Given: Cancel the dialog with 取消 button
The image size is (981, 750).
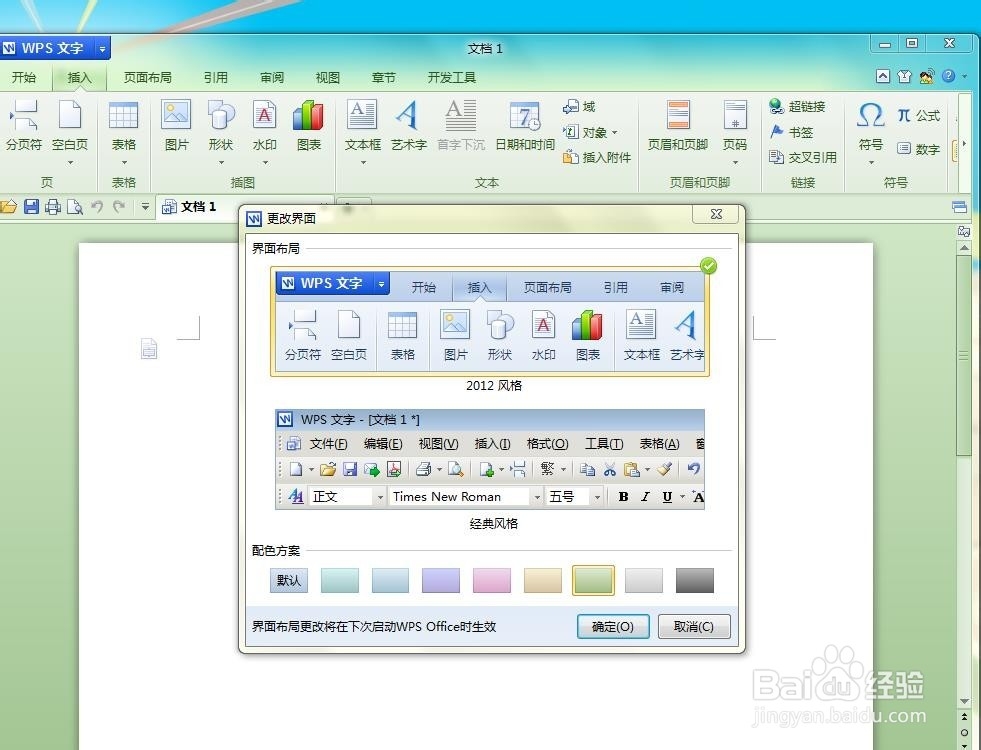Looking at the screenshot, I should point(694,626).
